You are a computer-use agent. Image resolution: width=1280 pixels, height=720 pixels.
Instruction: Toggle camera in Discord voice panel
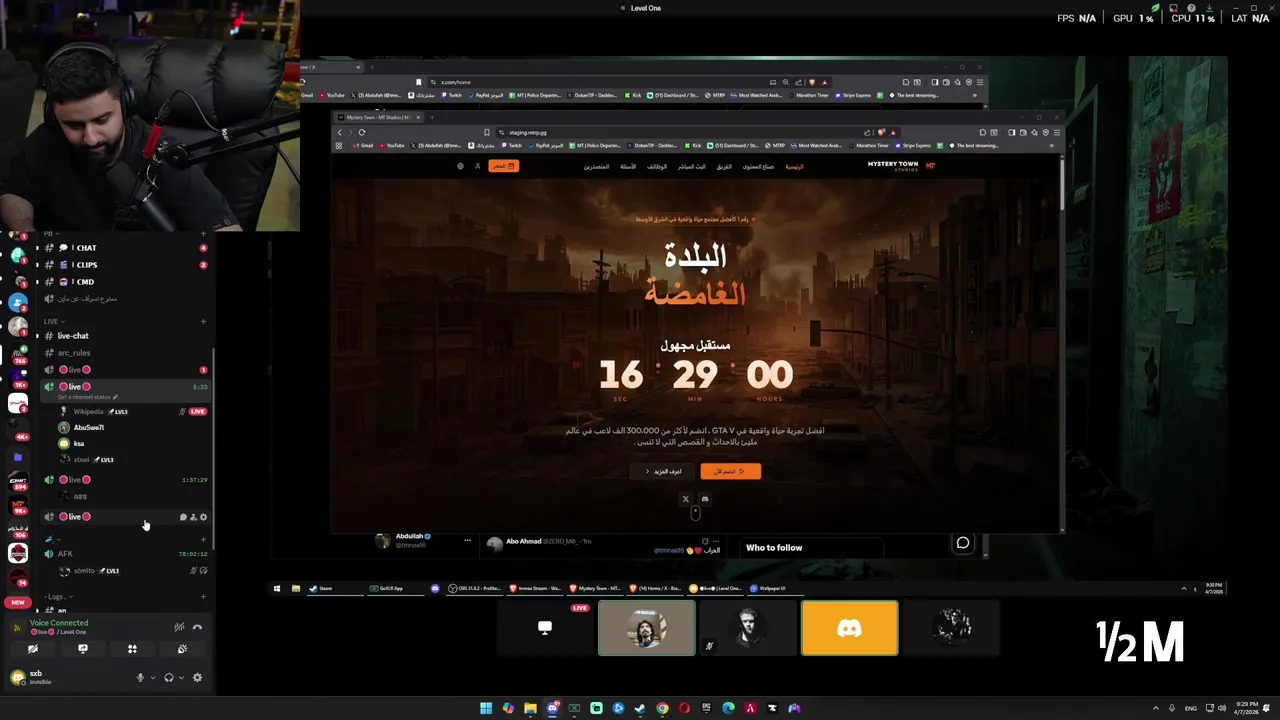33,649
